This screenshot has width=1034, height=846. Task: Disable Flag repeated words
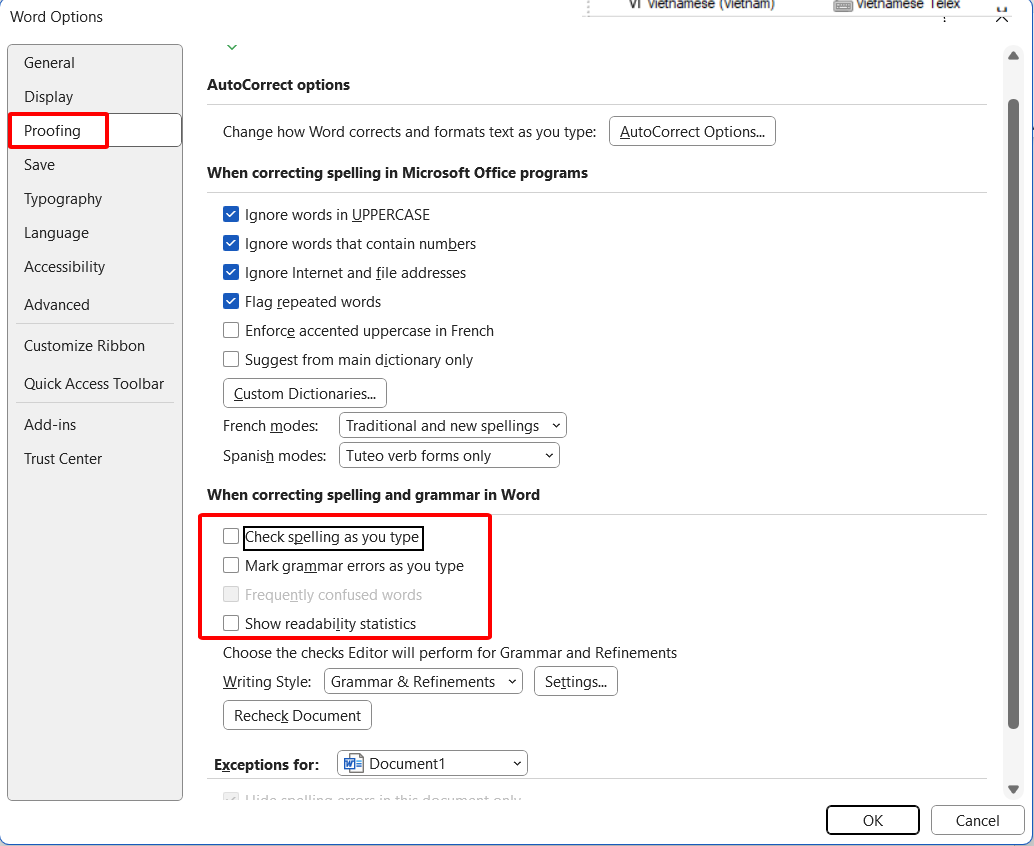231,301
